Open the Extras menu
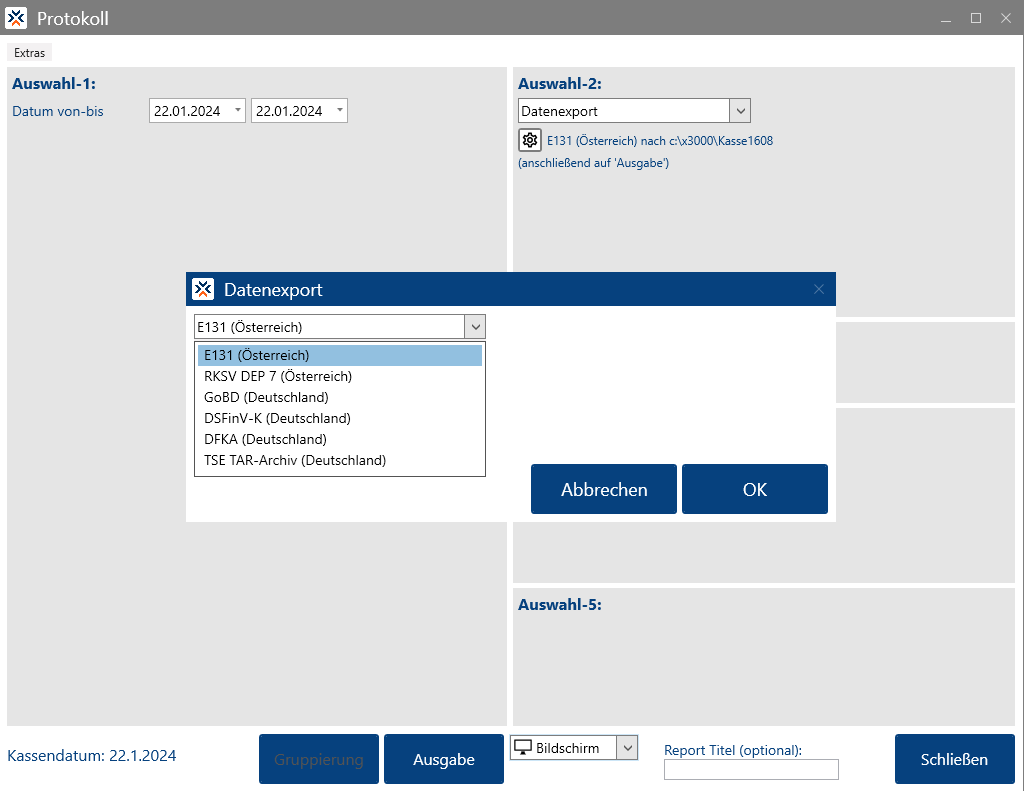This screenshot has height=791, width=1024. (29, 52)
